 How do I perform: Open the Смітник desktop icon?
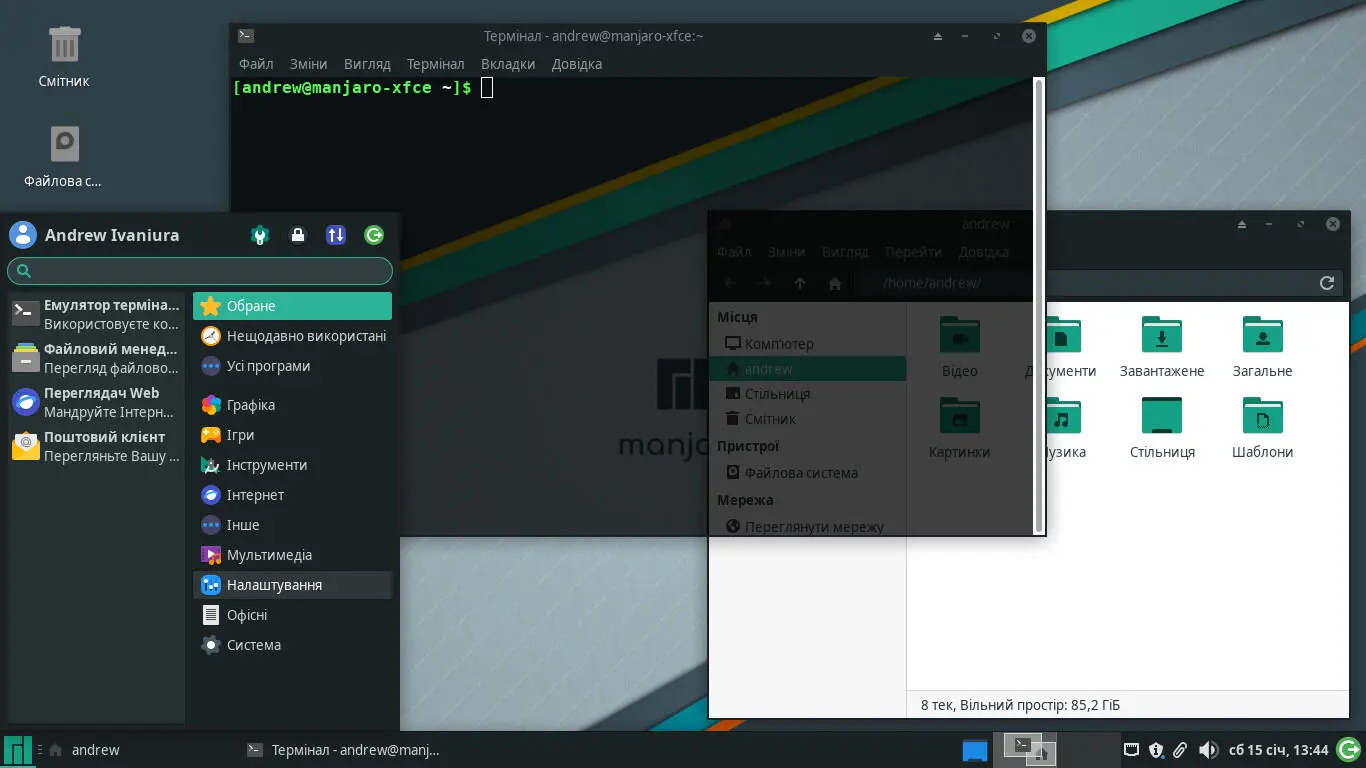point(64,57)
